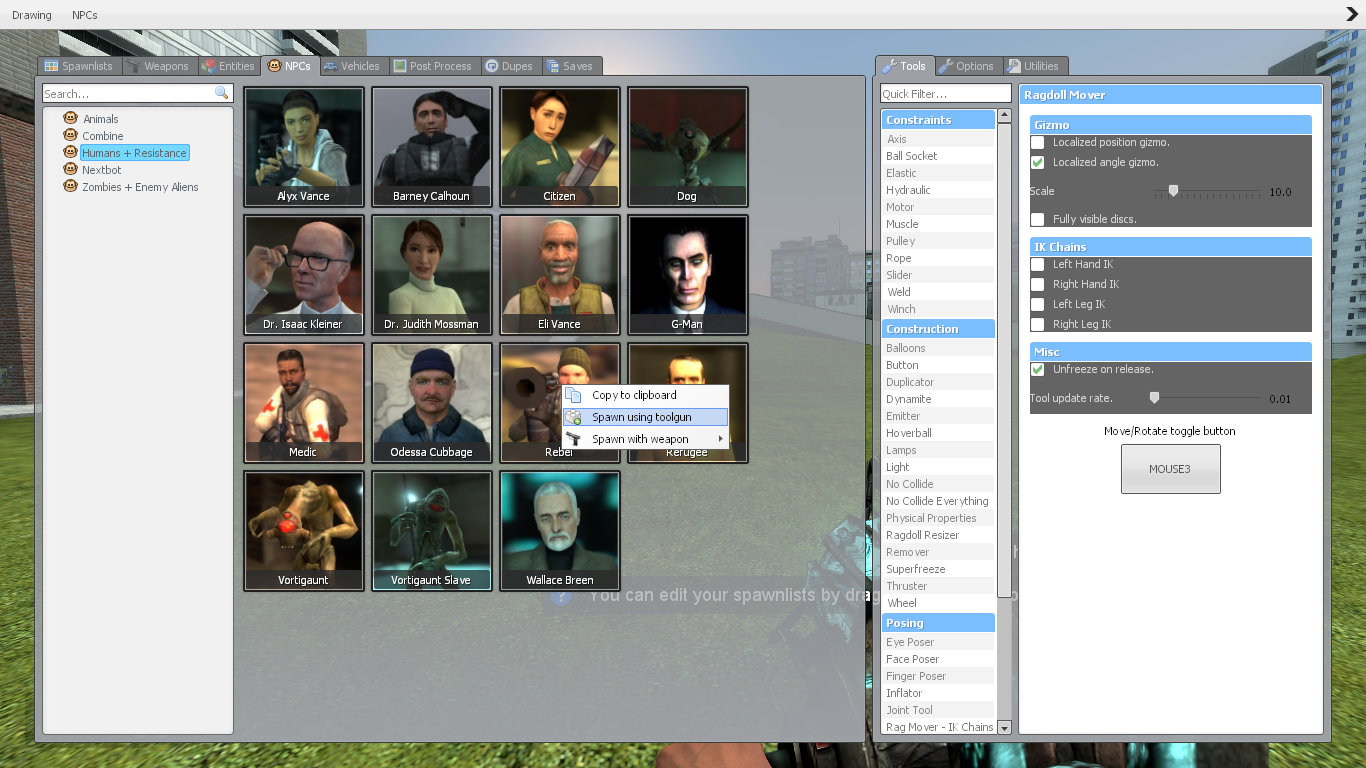Image resolution: width=1366 pixels, height=768 pixels.
Task: Select the Barney Calhoun NPC icon
Action: (432, 147)
